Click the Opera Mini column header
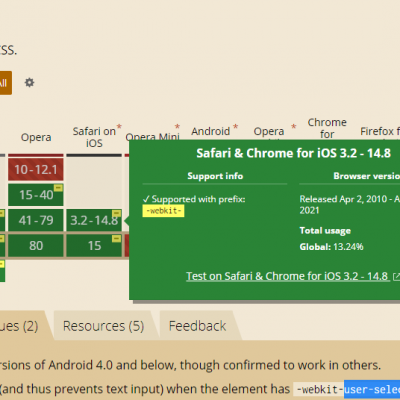The height and width of the screenshot is (400, 400). pos(153,137)
